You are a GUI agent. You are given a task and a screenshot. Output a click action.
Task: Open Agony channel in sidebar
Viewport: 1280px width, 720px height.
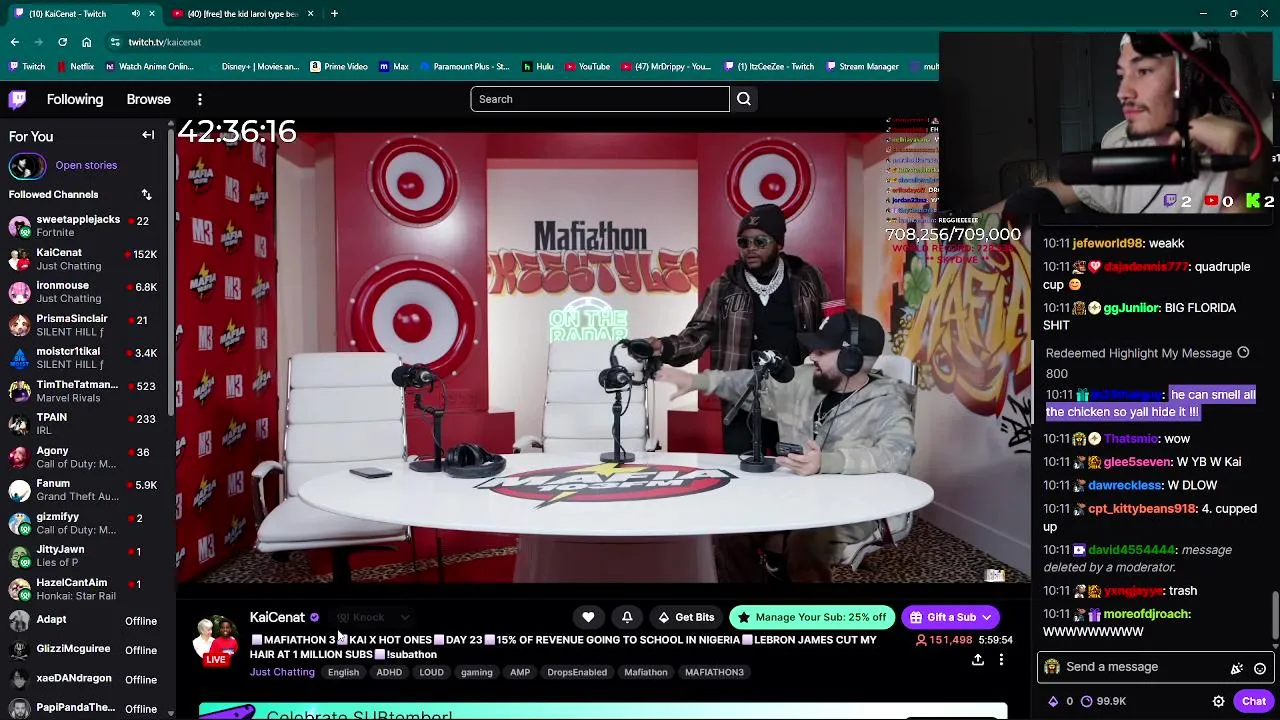pyautogui.click(x=84, y=457)
